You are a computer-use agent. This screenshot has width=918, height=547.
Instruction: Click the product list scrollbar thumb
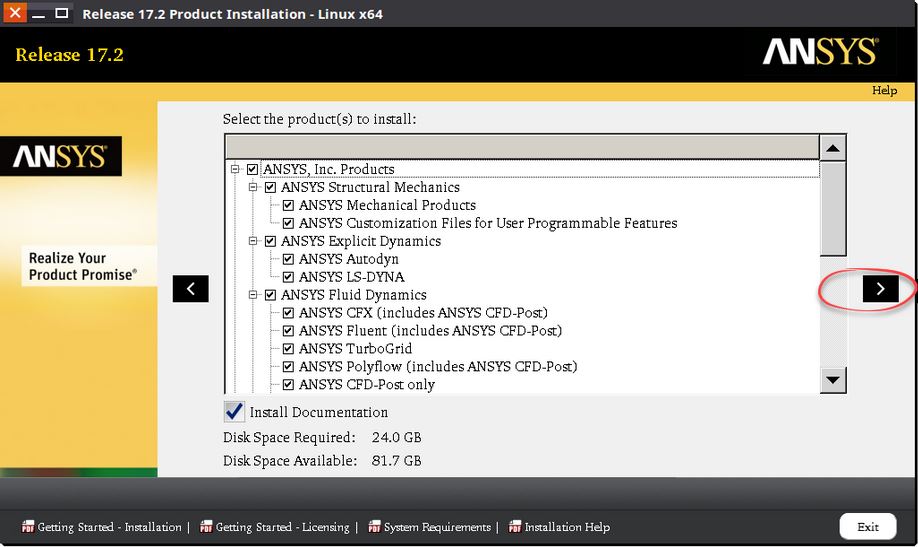tap(833, 209)
